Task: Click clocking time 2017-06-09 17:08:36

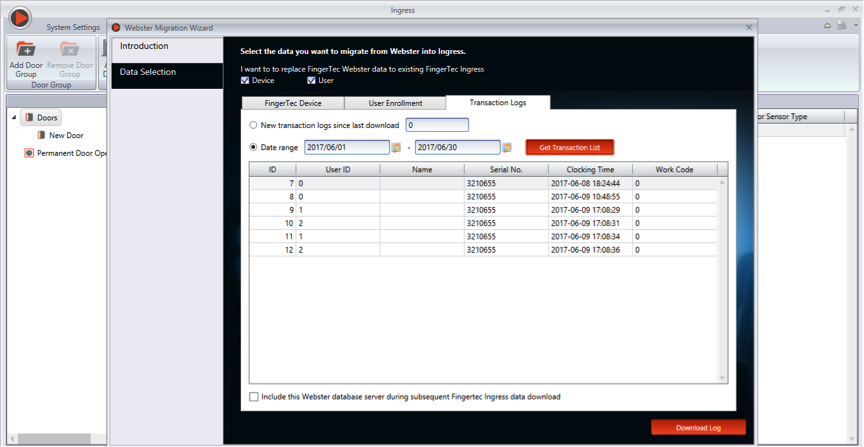Action: (585, 250)
